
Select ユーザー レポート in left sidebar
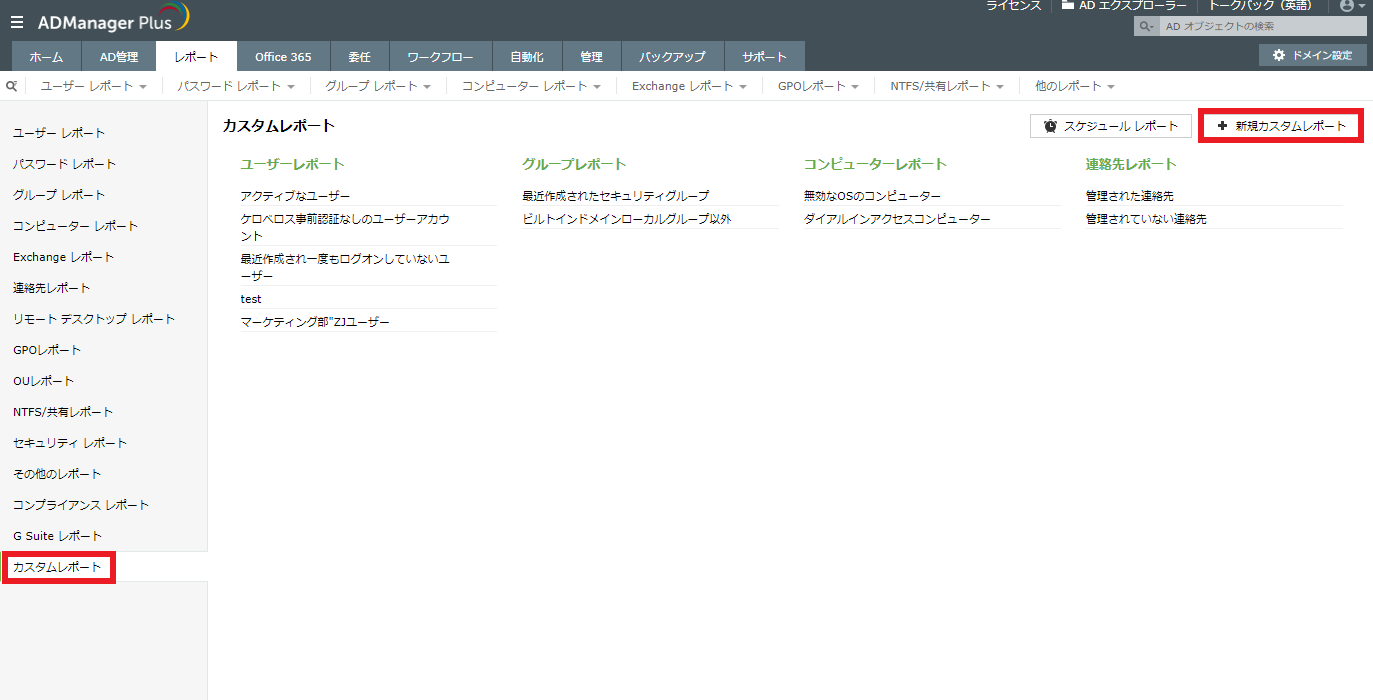[59, 133]
